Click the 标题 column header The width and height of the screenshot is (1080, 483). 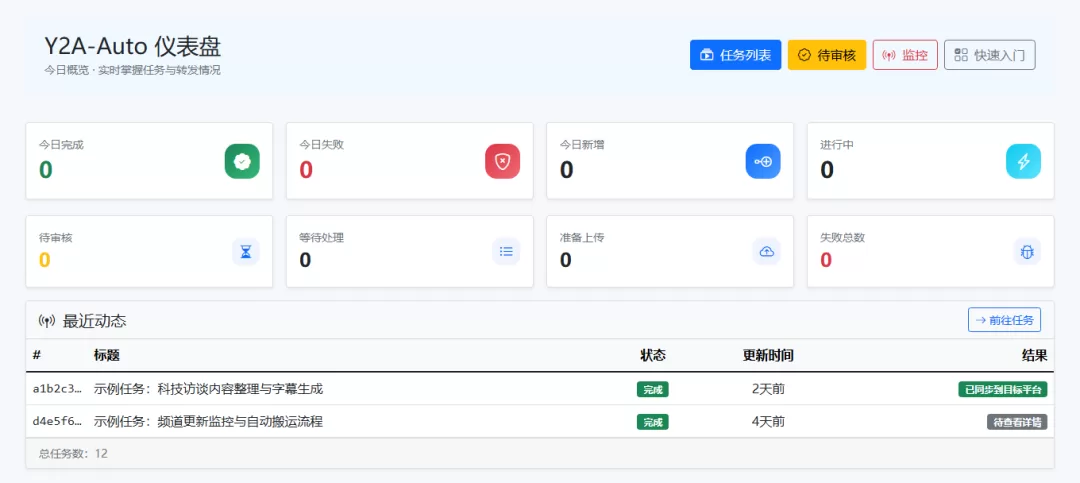107,356
